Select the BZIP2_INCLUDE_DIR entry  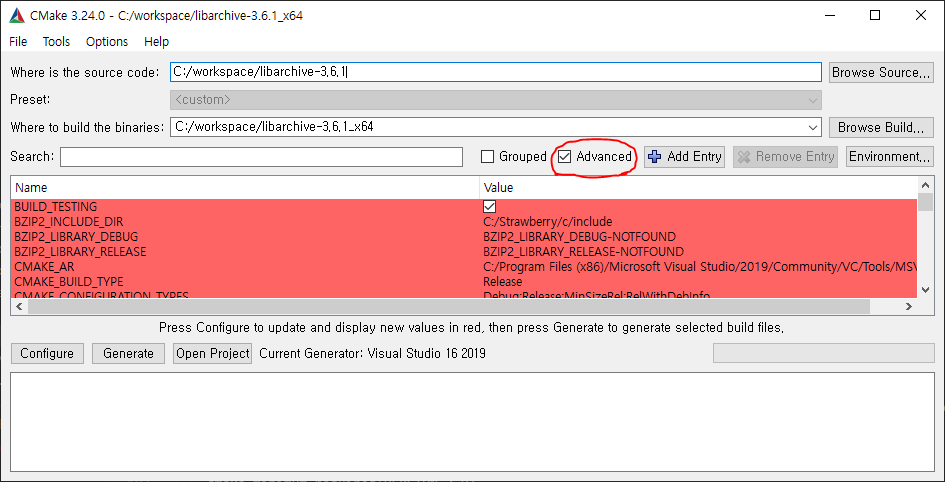(x=69, y=222)
